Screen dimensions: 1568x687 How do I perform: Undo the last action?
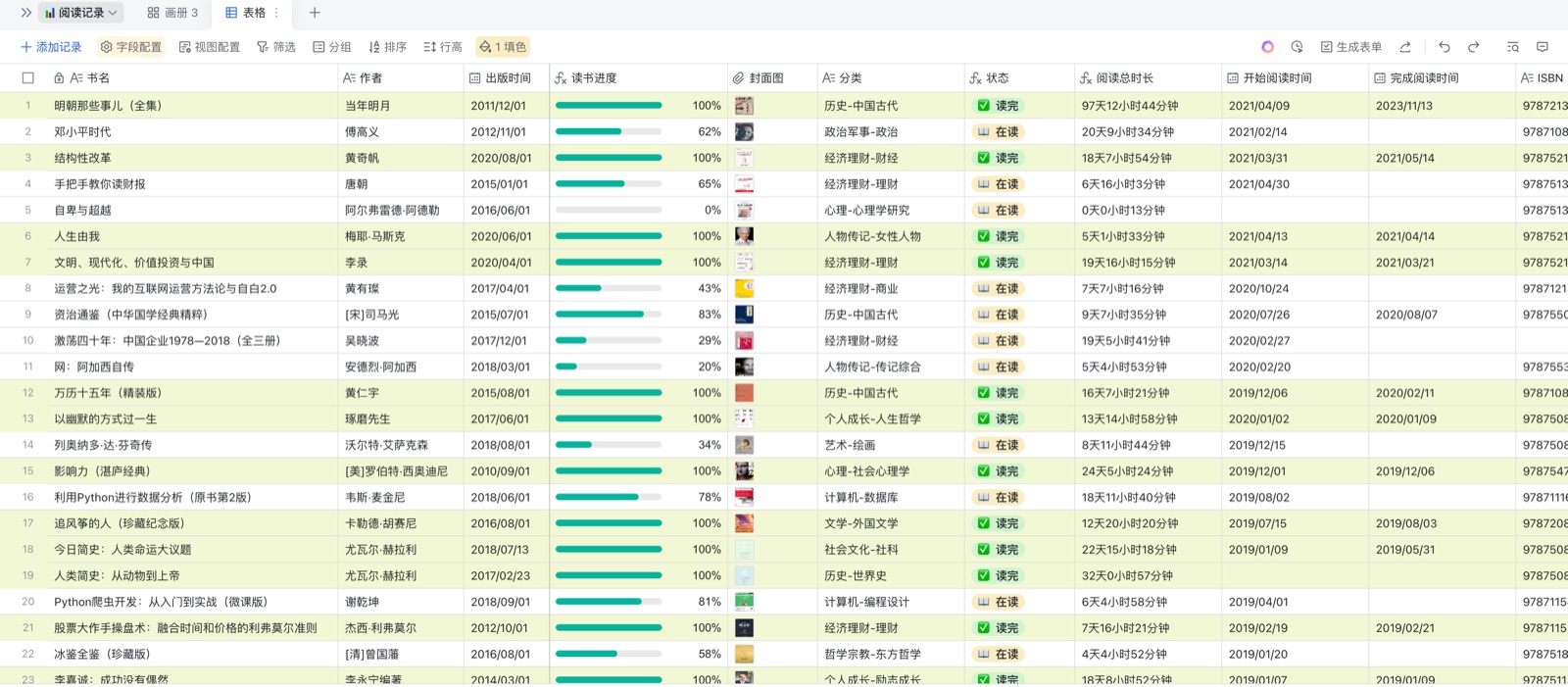[1444, 47]
